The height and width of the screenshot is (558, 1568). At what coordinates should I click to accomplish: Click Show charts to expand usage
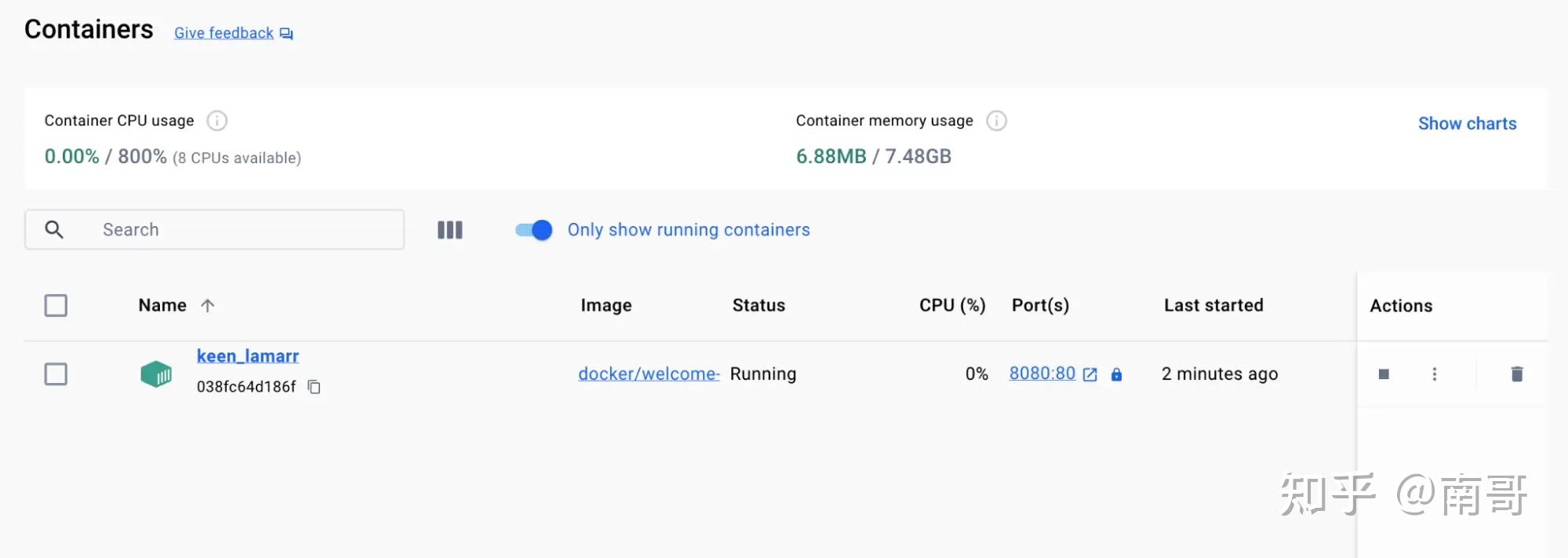[x=1467, y=123]
